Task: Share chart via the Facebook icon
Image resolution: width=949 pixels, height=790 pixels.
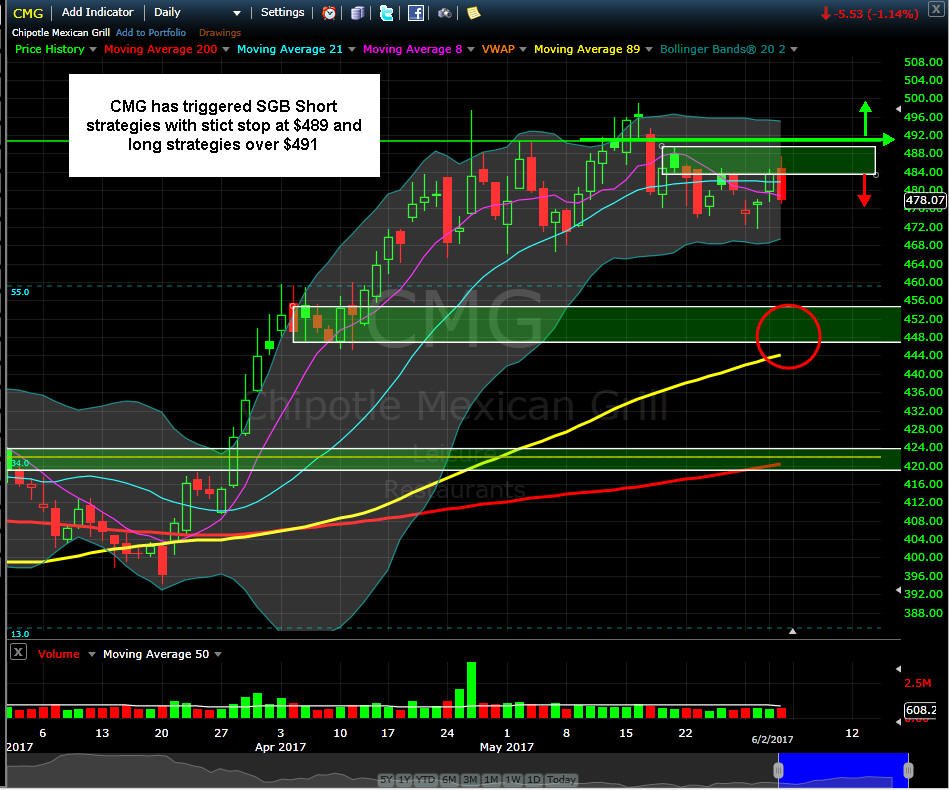Action: pyautogui.click(x=415, y=13)
